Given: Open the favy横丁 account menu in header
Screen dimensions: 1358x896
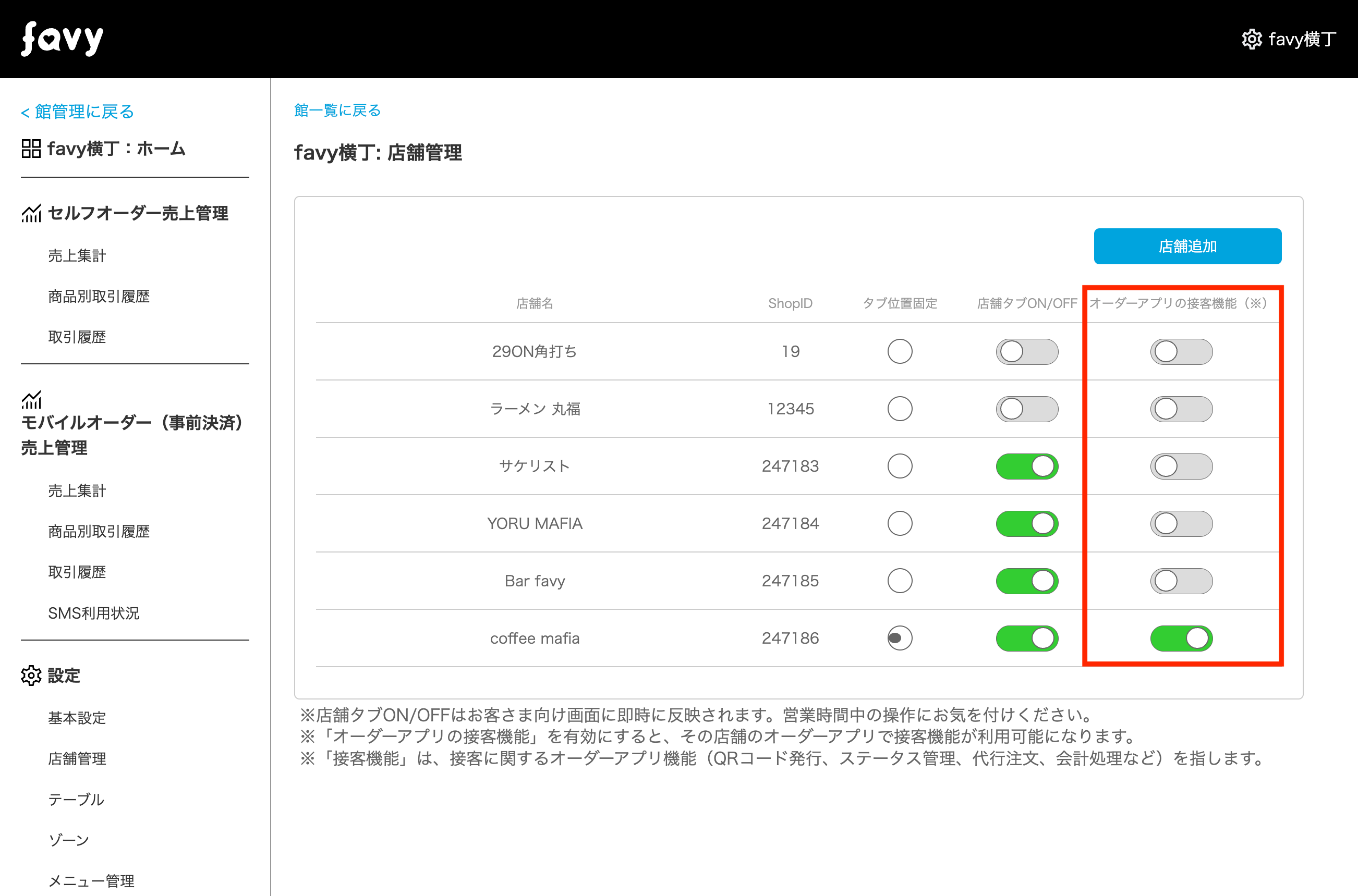Looking at the screenshot, I should 1302,40.
